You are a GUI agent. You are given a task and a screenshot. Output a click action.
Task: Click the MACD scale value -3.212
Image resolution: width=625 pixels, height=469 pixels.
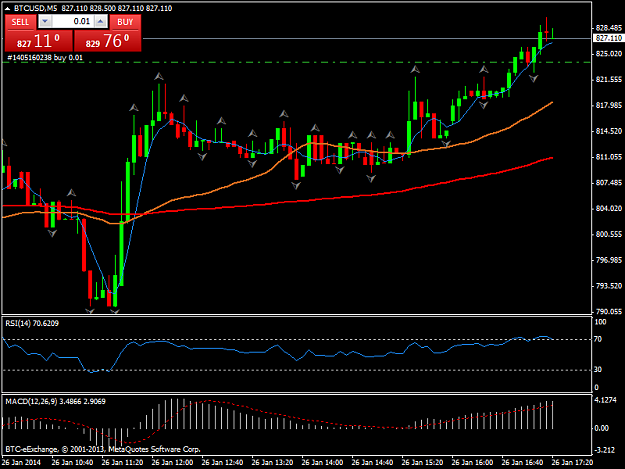click(604, 450)
